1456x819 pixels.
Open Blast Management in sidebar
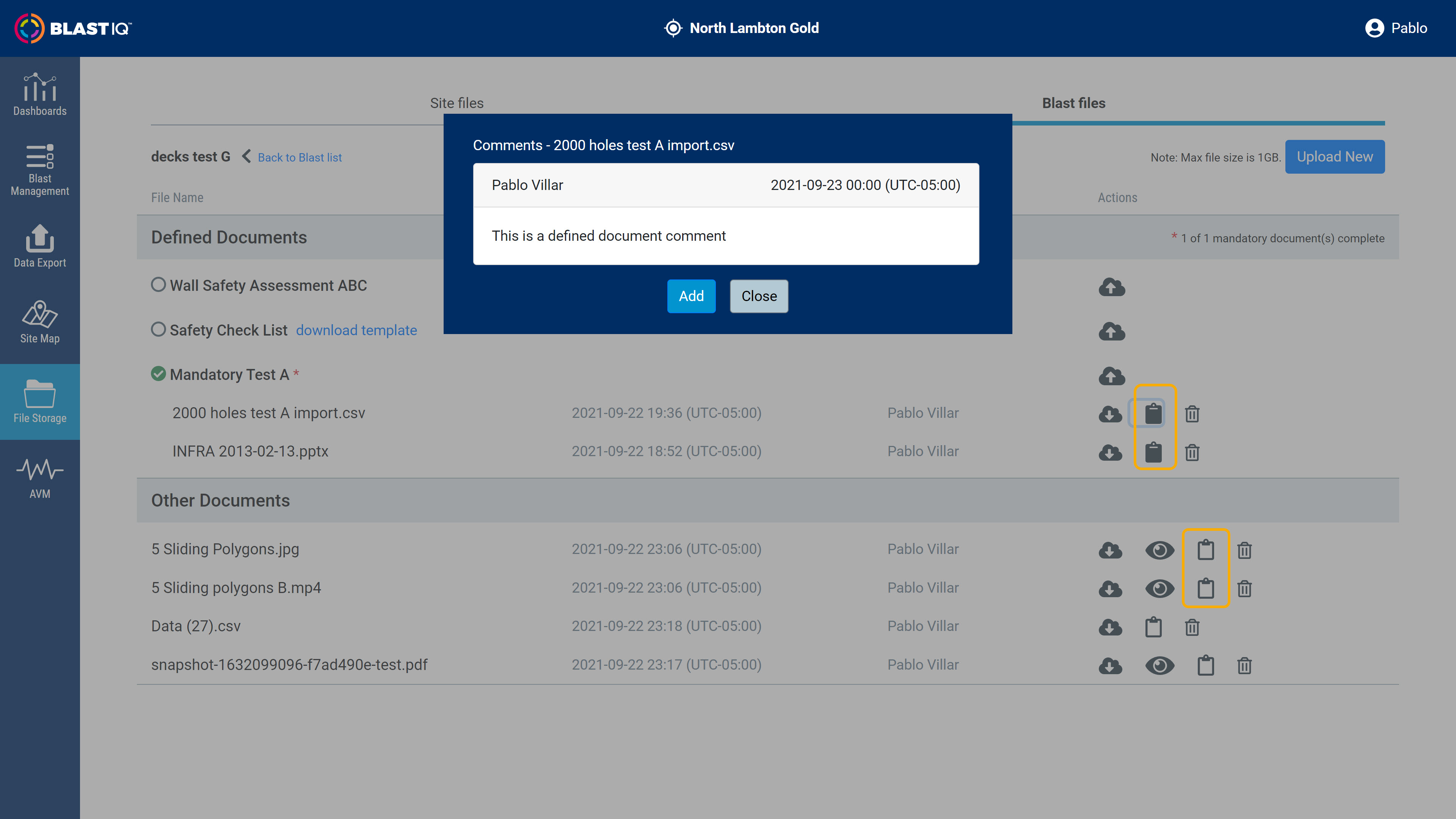pos(39,170)
